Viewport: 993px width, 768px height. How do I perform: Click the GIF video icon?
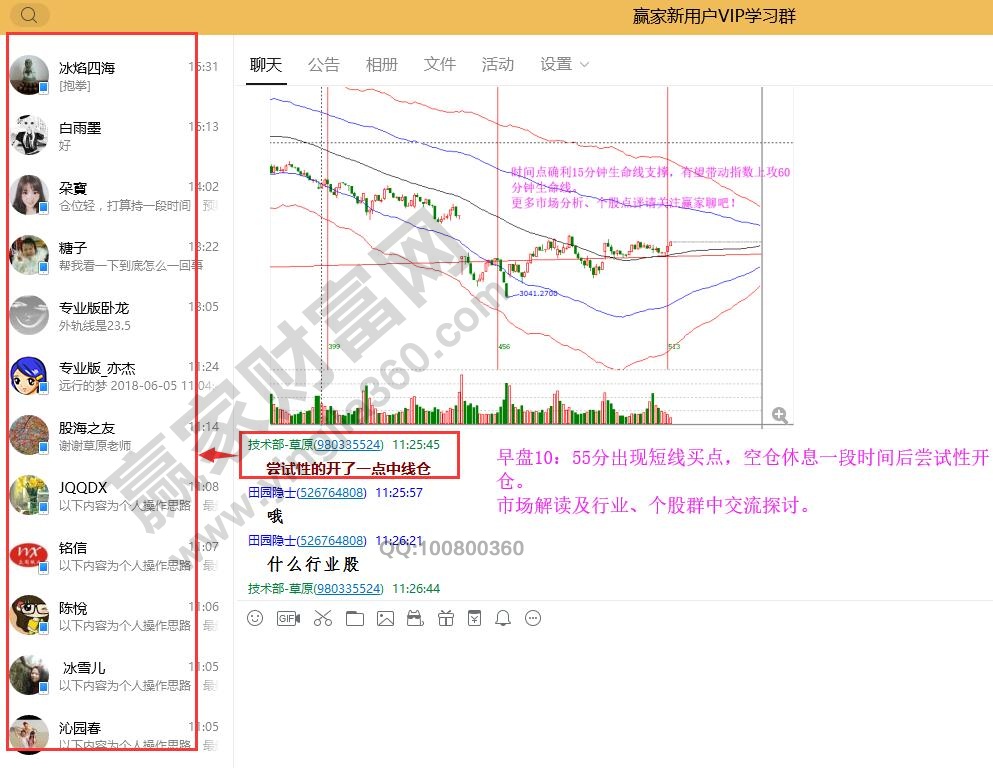pos(288,618)
